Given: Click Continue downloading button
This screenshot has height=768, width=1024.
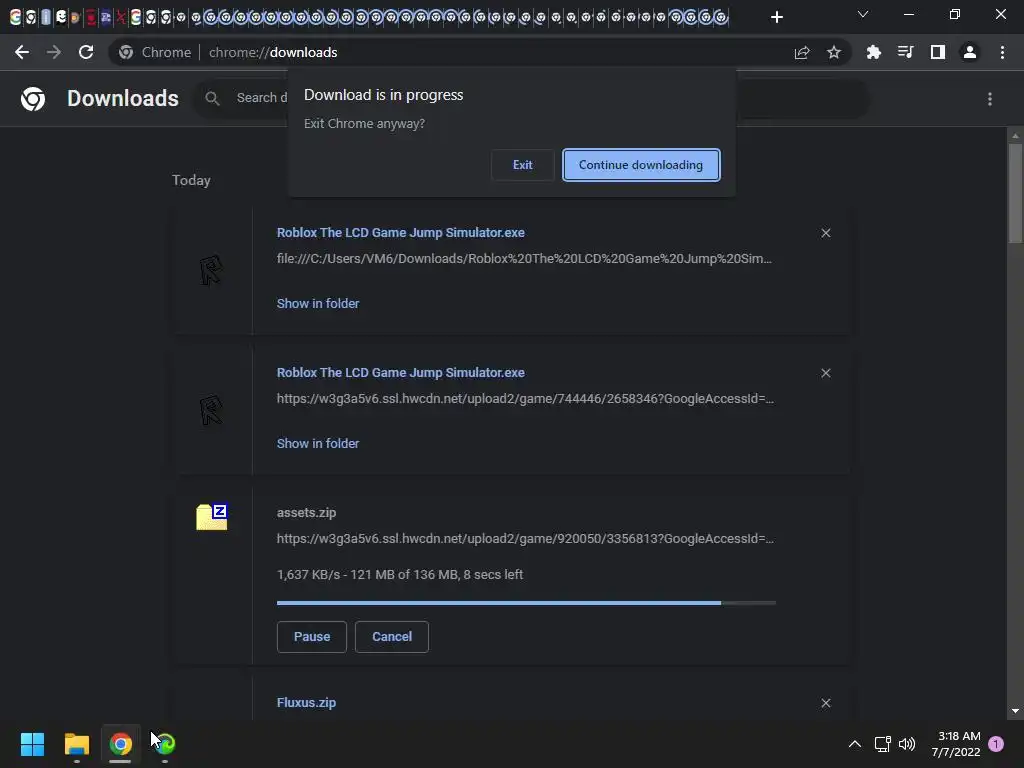Looking at the screenshot, I should pos(641,165).
